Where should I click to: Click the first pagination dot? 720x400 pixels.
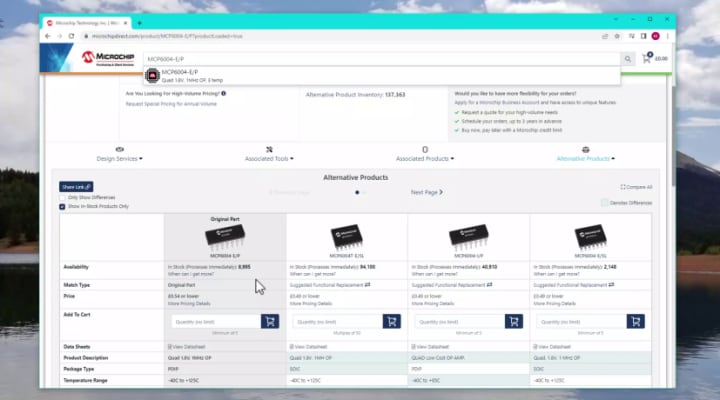357,192
